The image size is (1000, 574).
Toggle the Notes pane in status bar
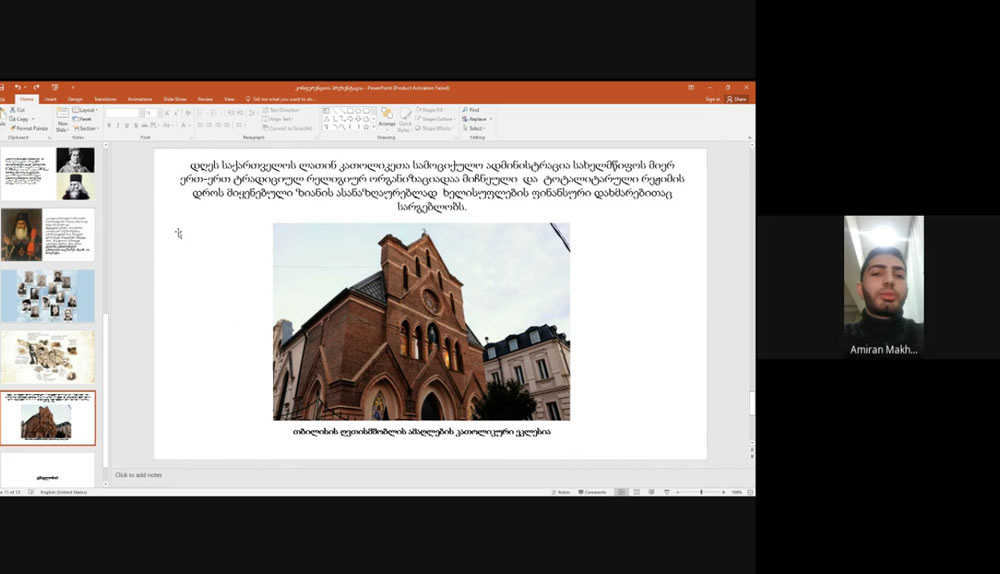(x=563, y=492)
